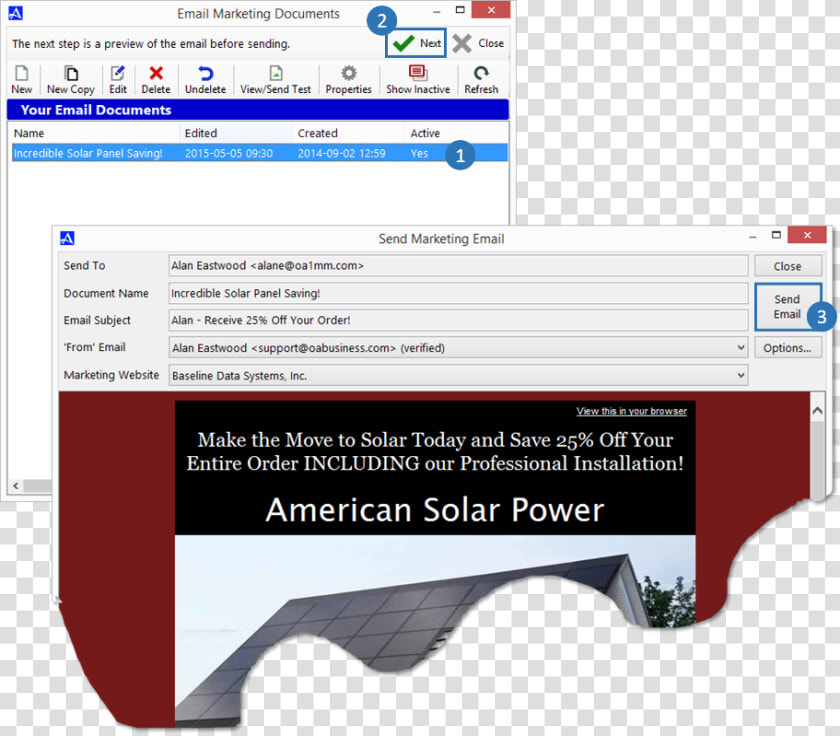This screenshot has height=736, width=840.
Task: Click Close in Send Marketing Email window
Action: pos(788,266)
